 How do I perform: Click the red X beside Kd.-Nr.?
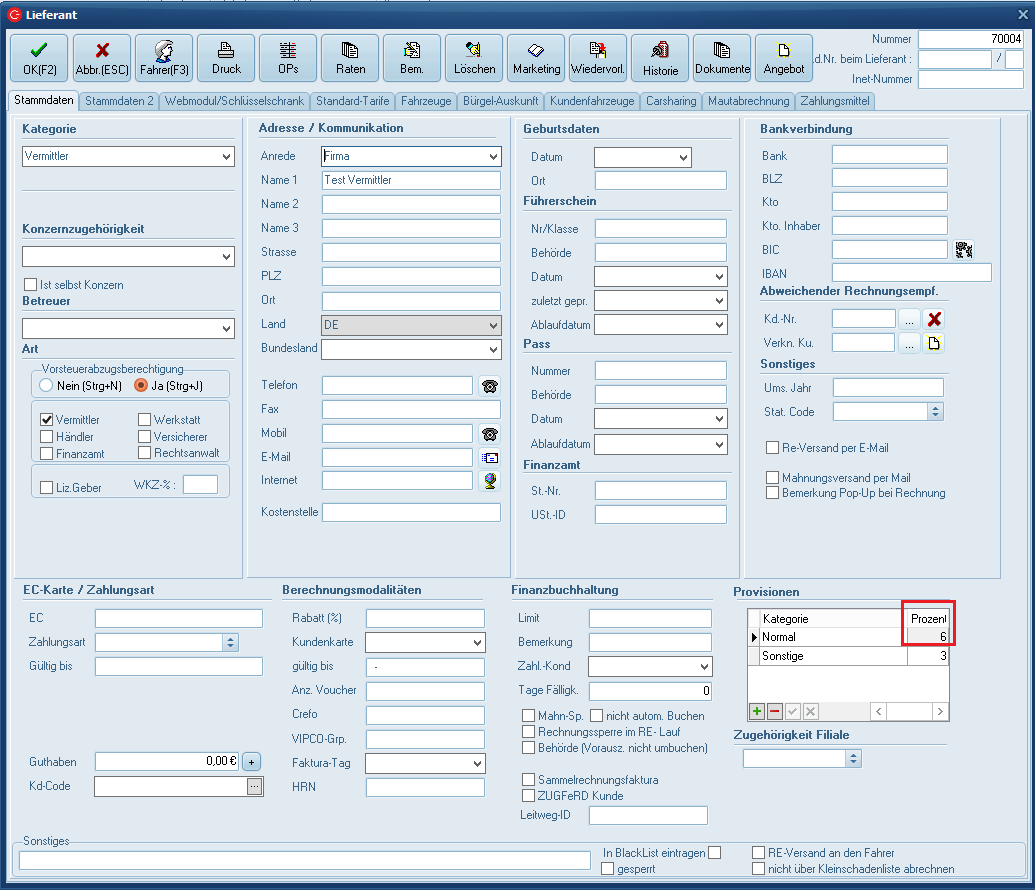(934, 319)
